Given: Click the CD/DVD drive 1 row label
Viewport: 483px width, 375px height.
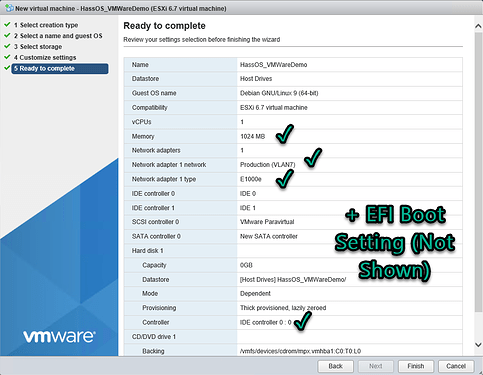Looking at the screenshot, I should click(154, 337).
